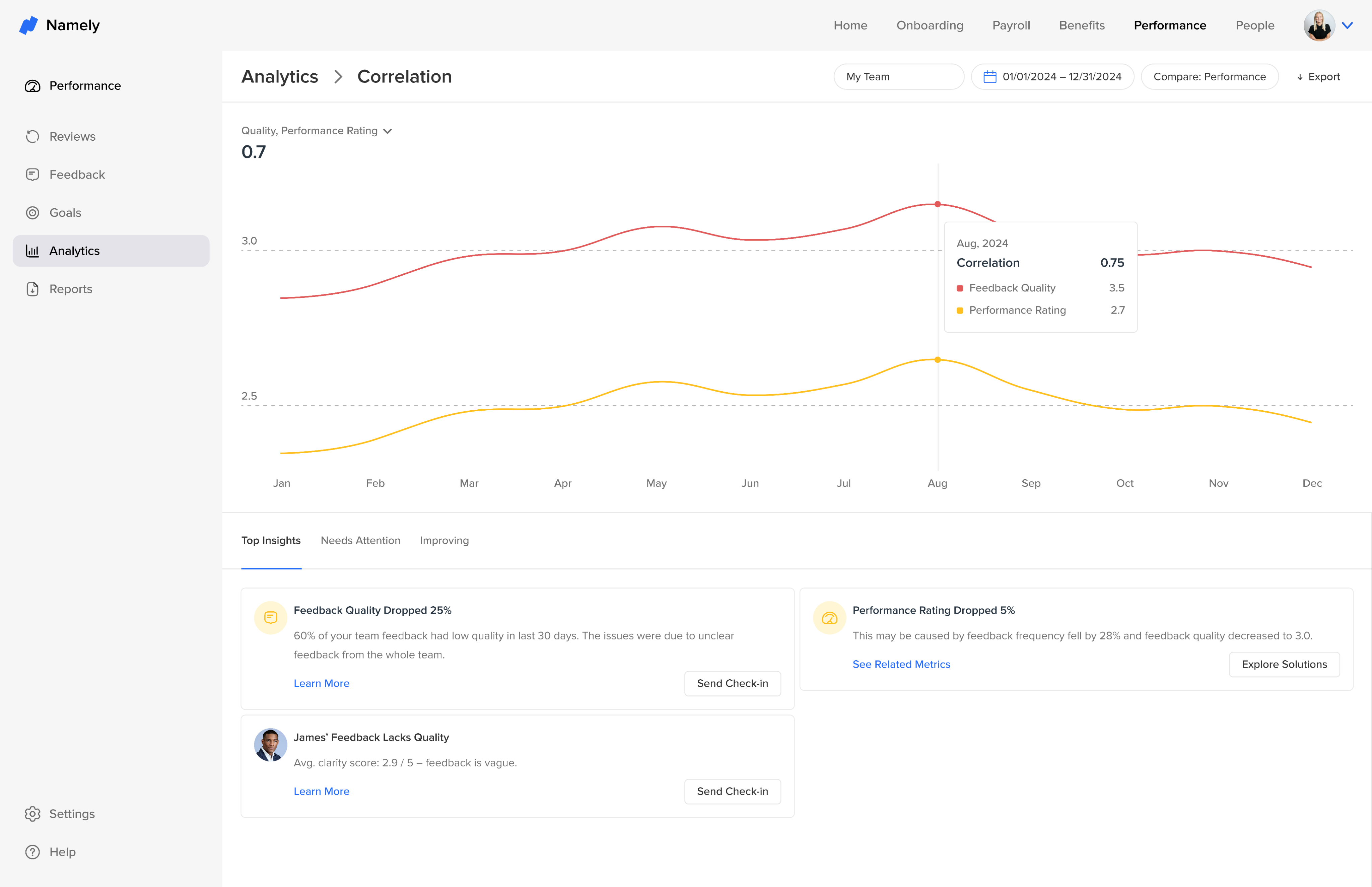Click the Goals target icon
Image resolution: width=1372 pixels, height=887 pixels.
(x=33, y=212)
